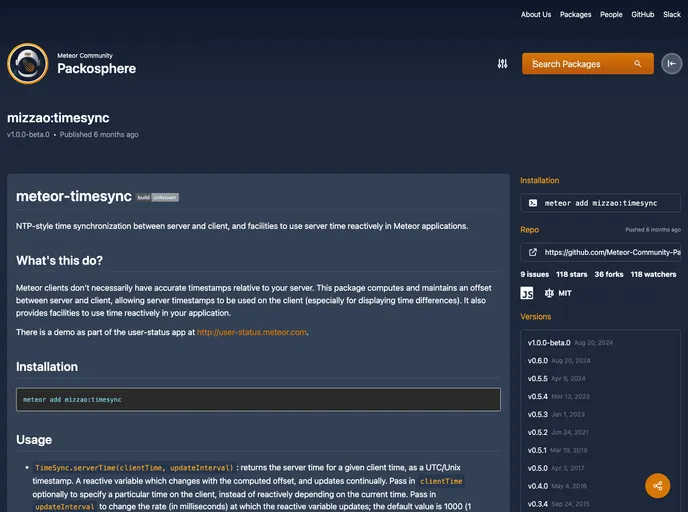Open GitHub in top navigation
The image size is (688, 512).
(x=642, y=14)
